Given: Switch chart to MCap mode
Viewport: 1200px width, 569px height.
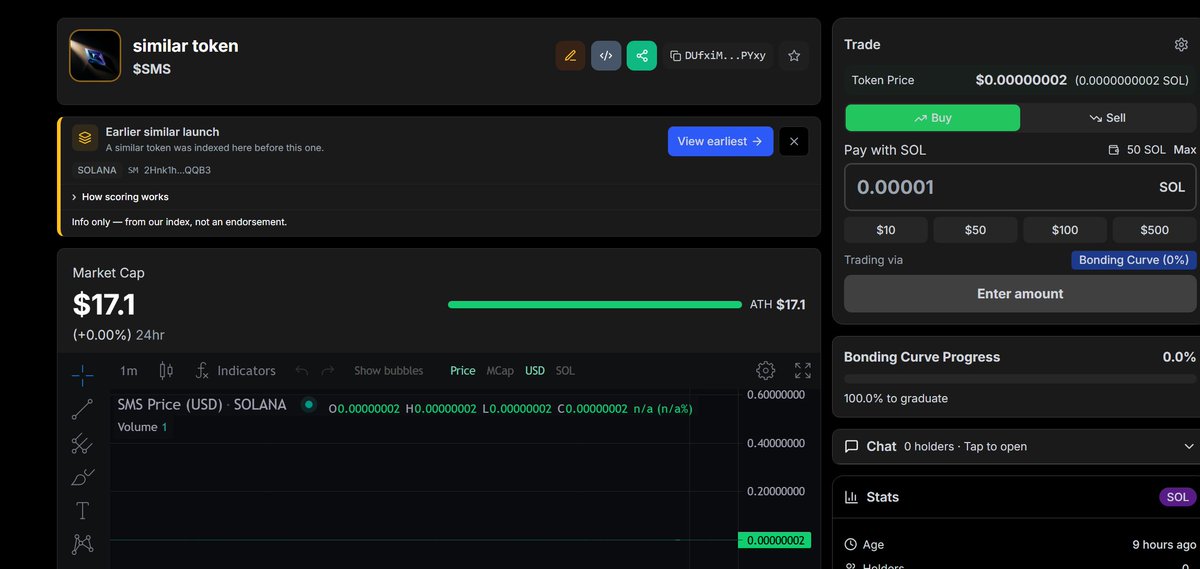Looking at the screenshot, I should coord(500,371).
